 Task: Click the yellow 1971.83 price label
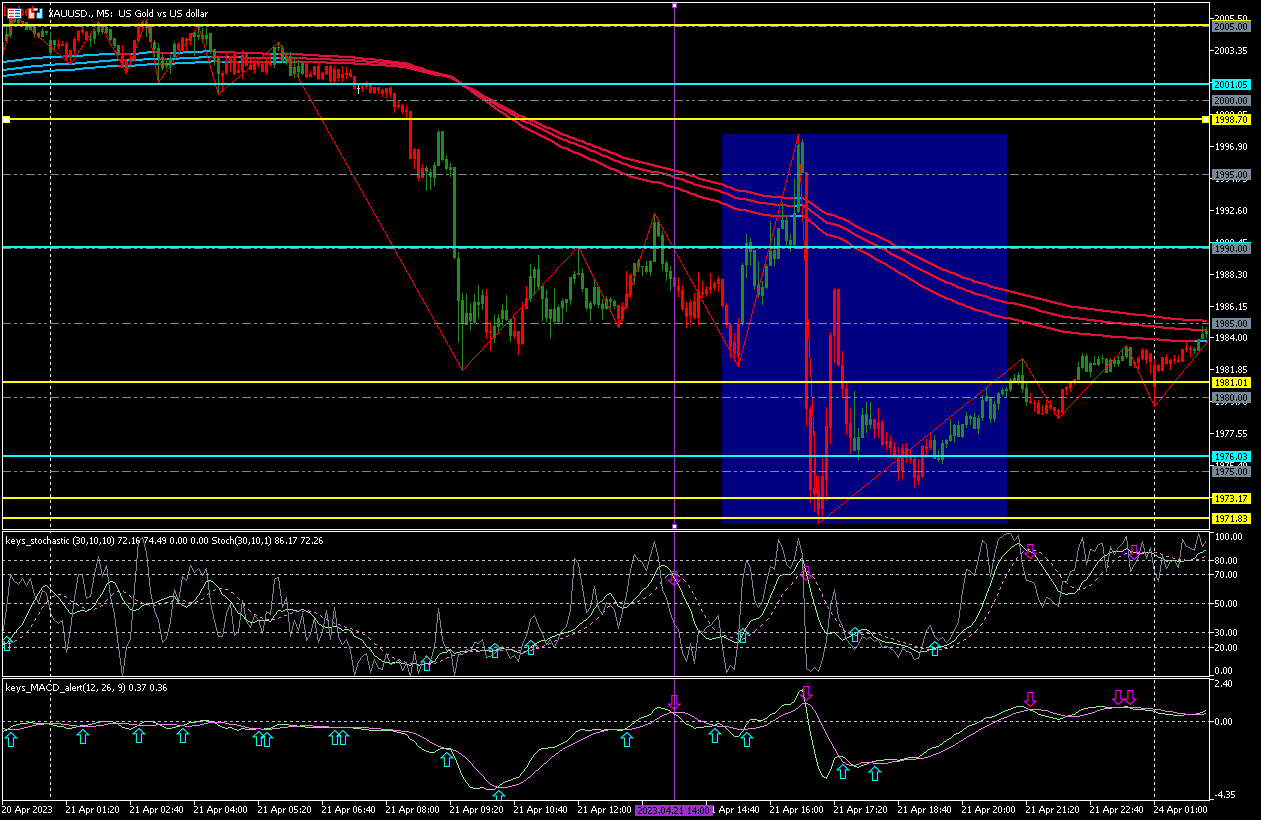tap(1230, 518)
